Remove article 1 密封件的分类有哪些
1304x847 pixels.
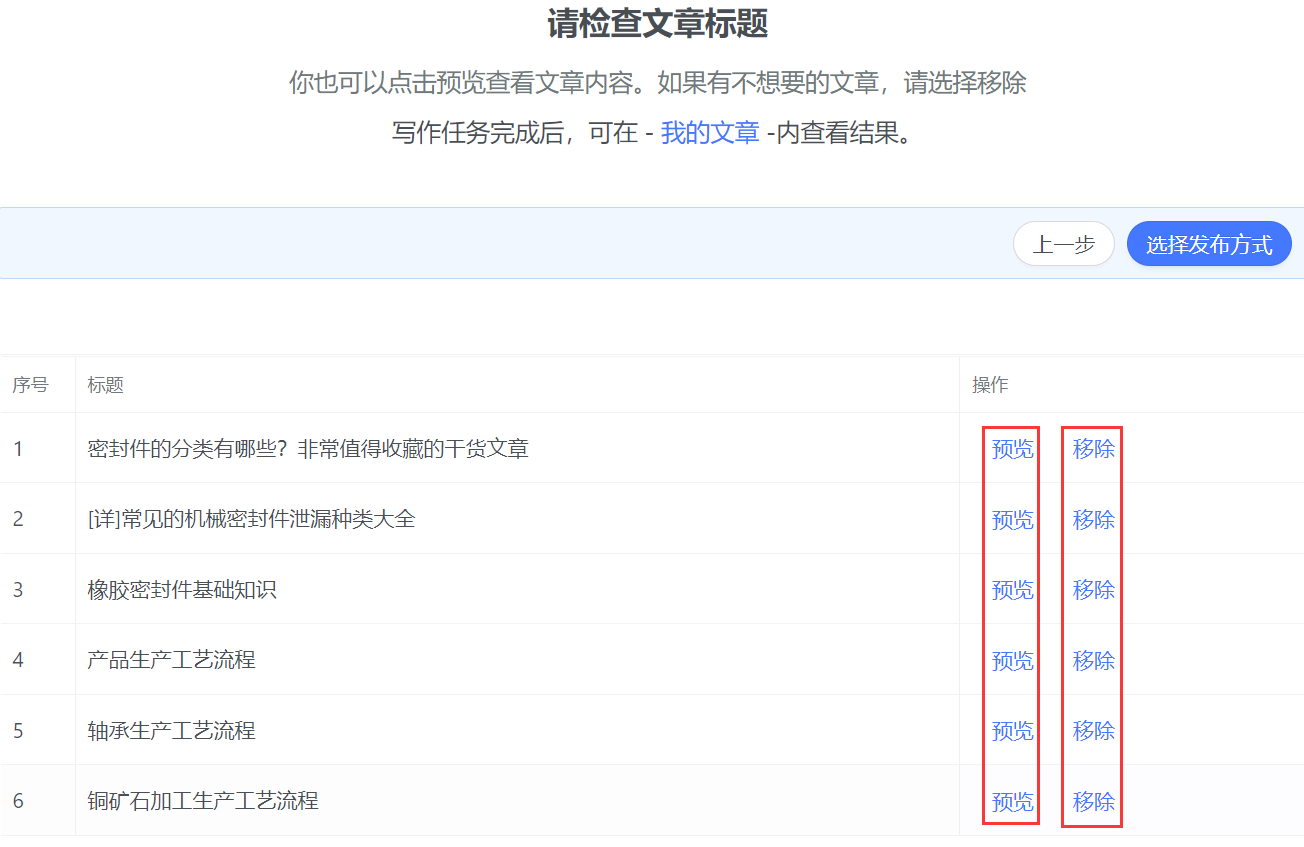click(1093, 449)
